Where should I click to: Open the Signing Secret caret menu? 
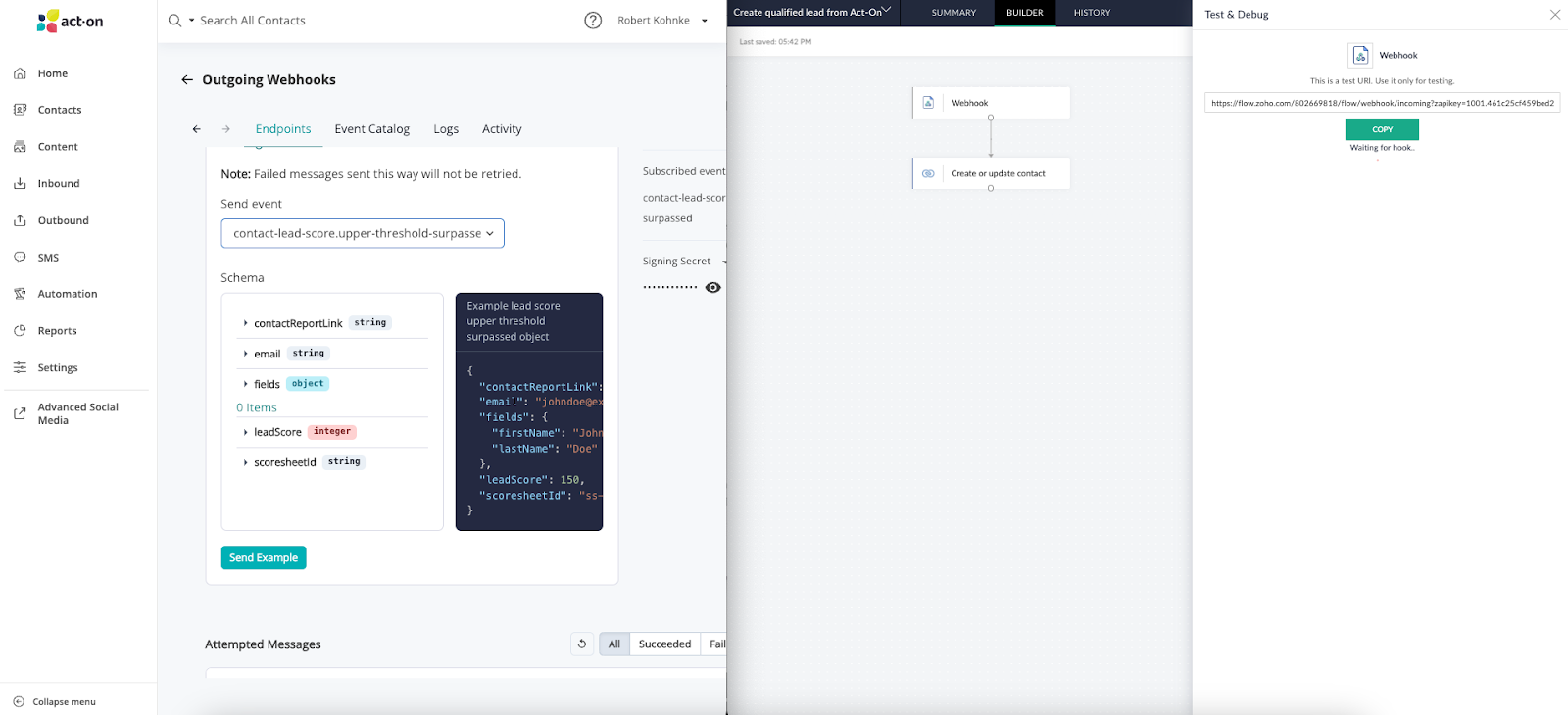coord(724,262)
